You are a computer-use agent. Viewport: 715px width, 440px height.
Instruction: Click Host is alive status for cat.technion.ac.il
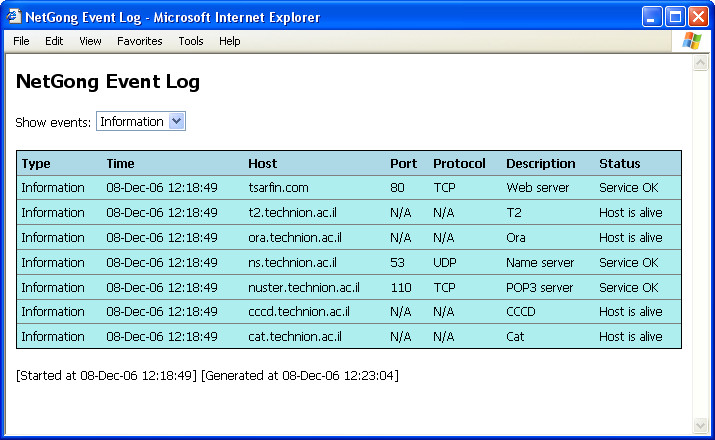pyautogui.click(x=631, y=337)
